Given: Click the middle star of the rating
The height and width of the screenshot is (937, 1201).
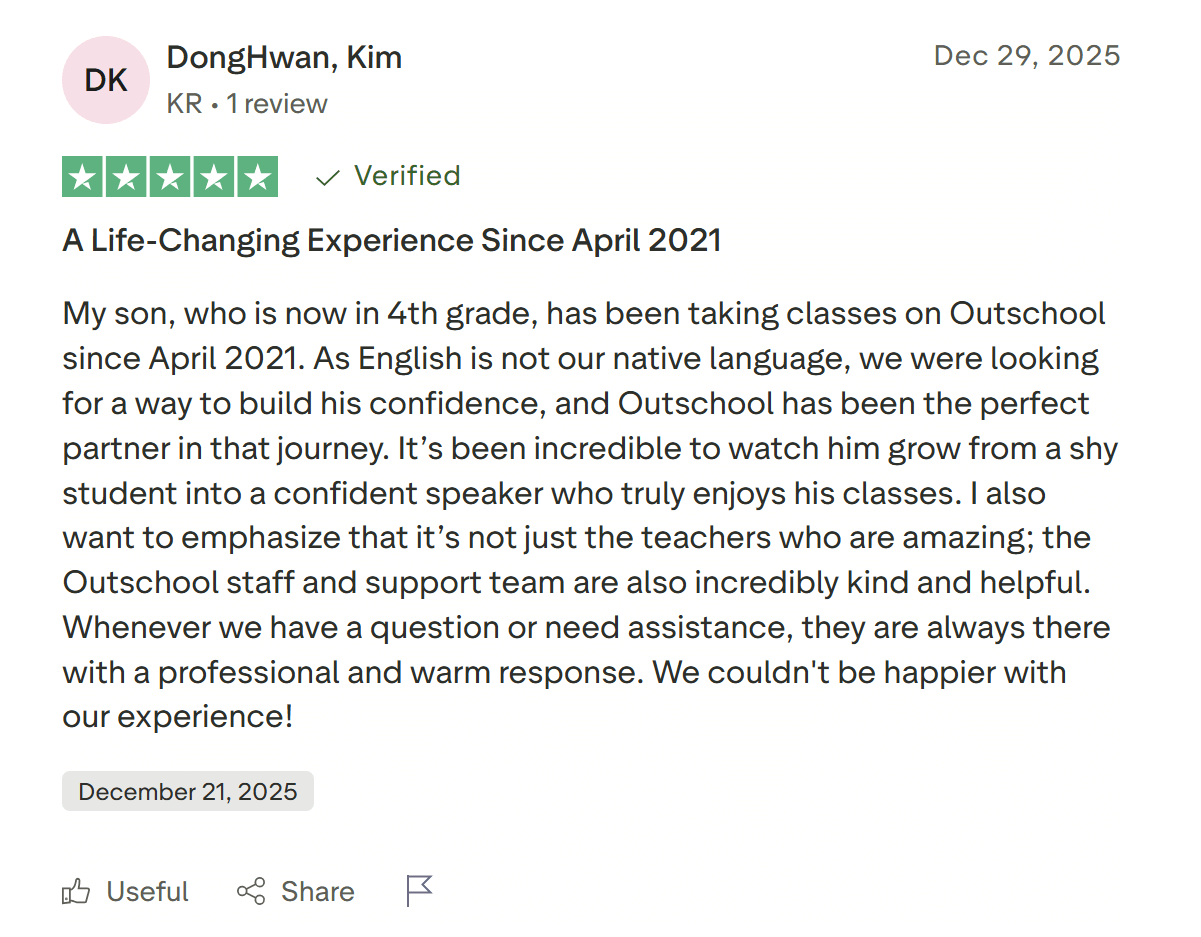Looking at the screenshot, I should (169, 176).
